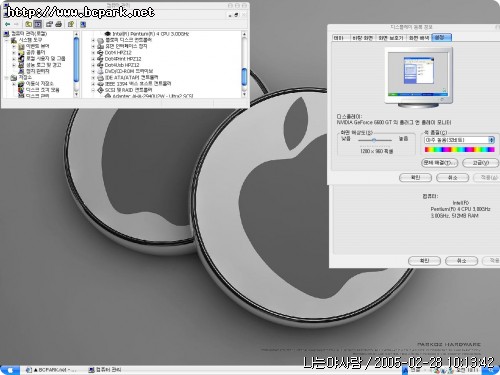Expand the Dot4Print HPZ12 device category
This screenshot has width=500, height=375.
click(x=93, y=59)
